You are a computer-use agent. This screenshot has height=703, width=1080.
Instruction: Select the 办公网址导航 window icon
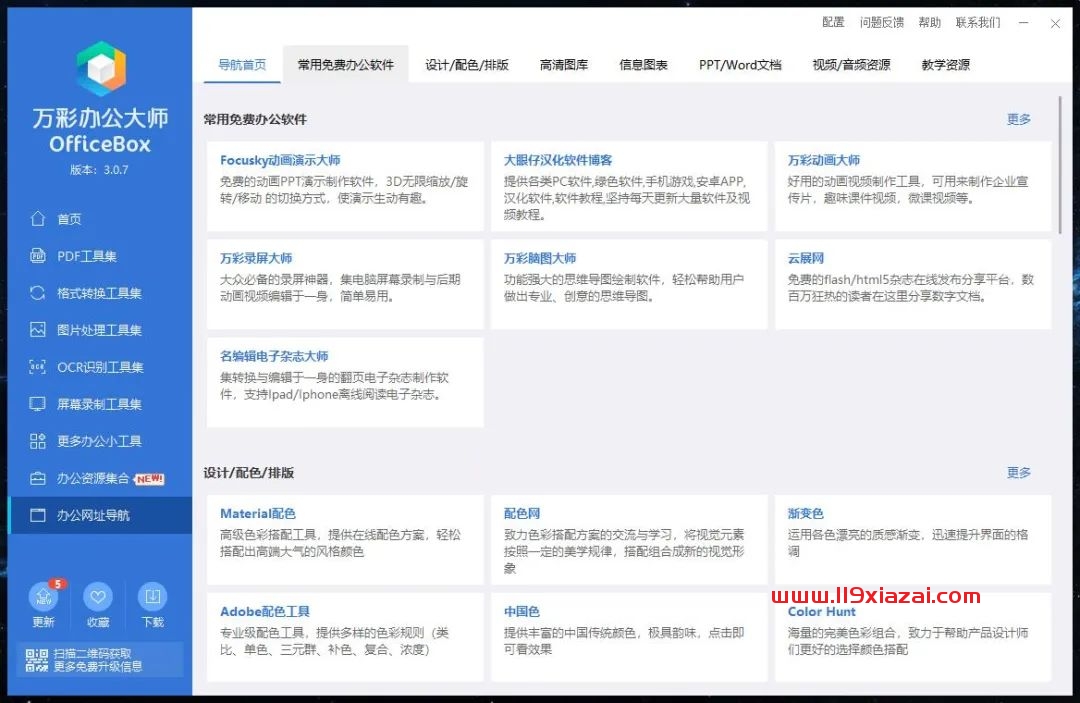point(38,515)
